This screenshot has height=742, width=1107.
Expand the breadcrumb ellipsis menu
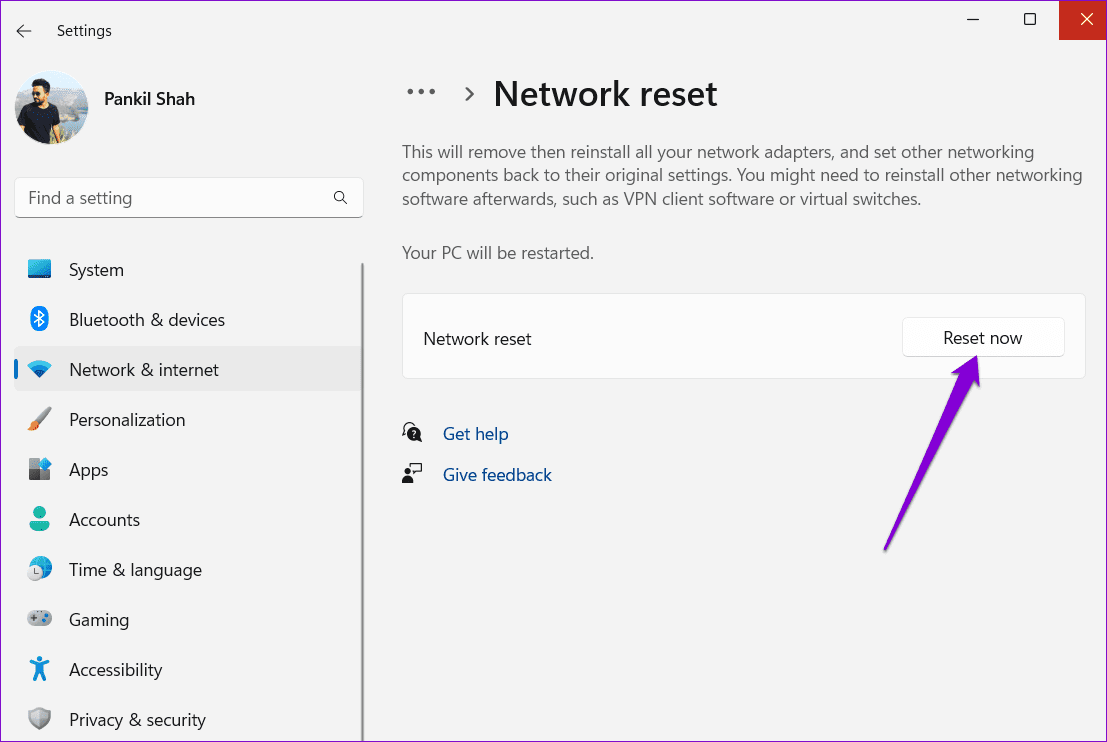click(x=420, y=93)
